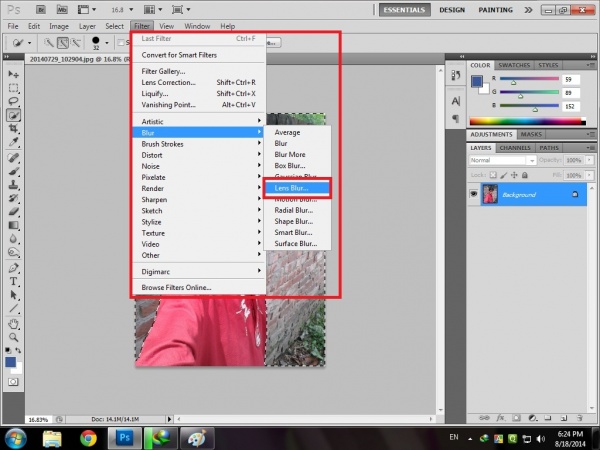The width and height of the screenshot is (600, 450).
Task: Select the Background layer thumbnail
Action: point(490,194)
